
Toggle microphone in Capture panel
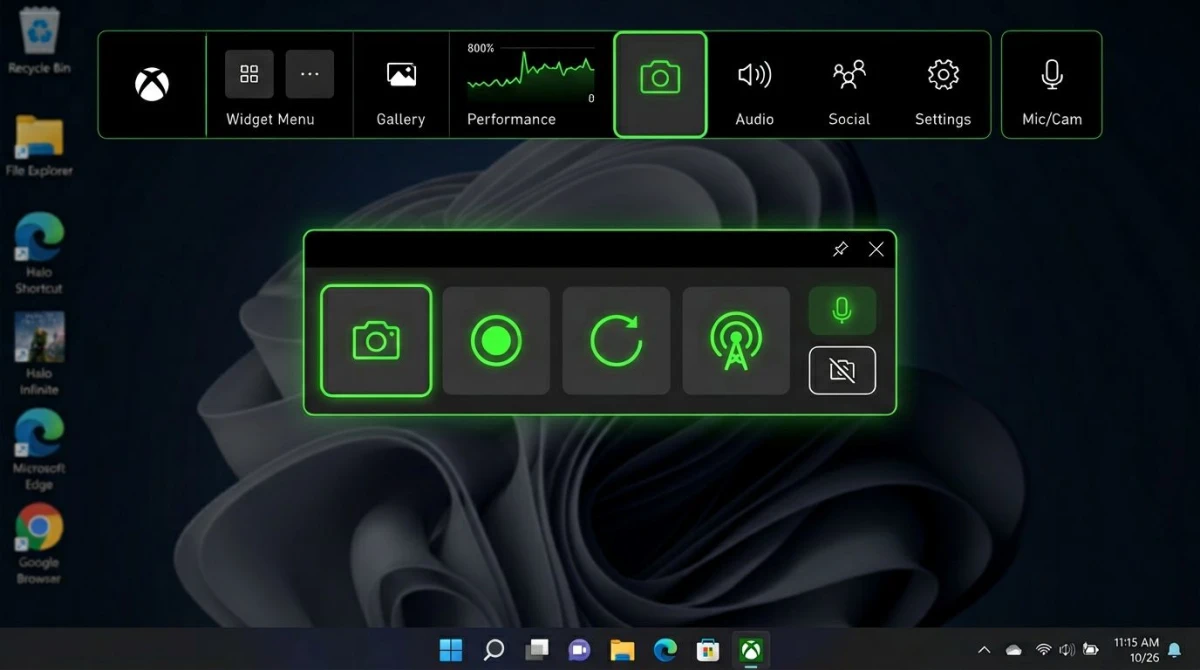tap(842, 311)
